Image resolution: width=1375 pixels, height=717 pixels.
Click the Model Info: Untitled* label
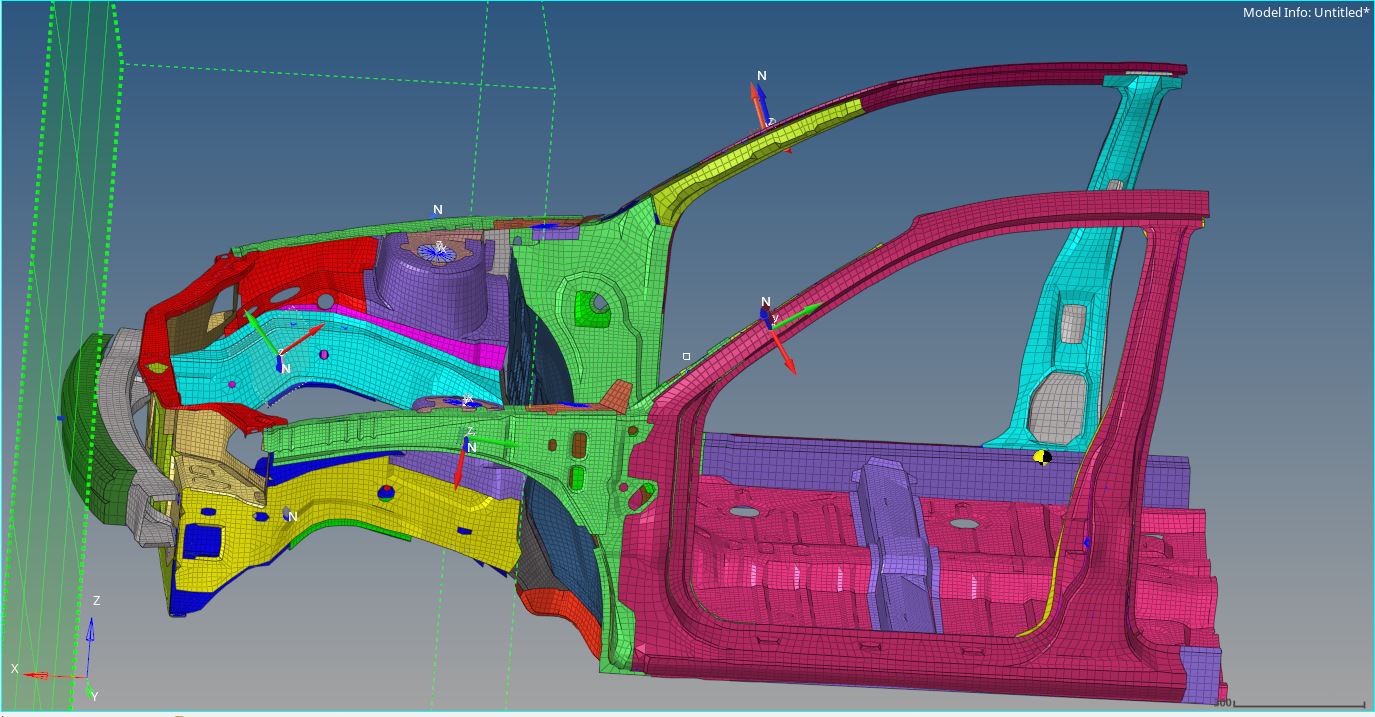[x=1304, y=13]
